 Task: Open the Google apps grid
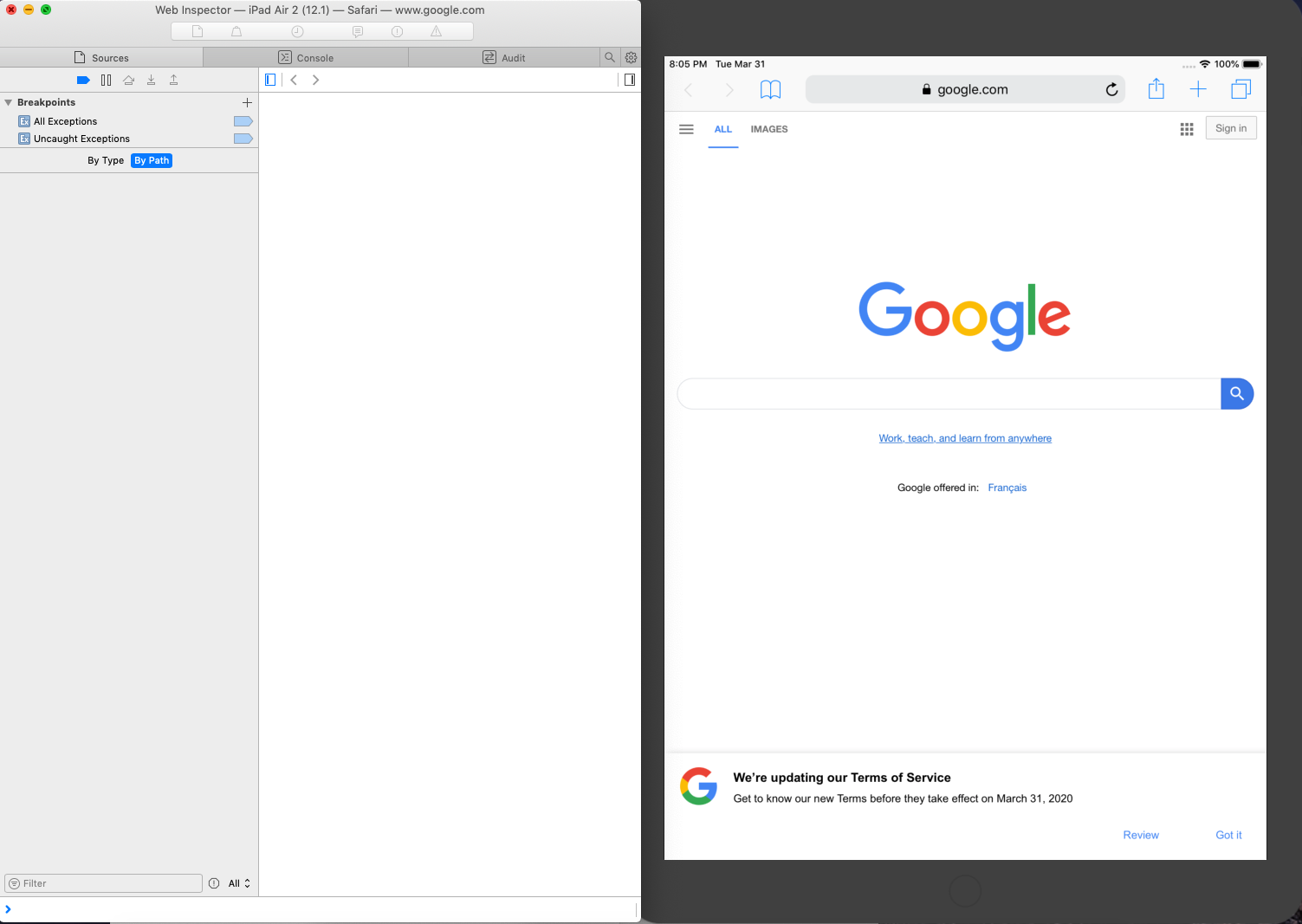coord(1187,129)
